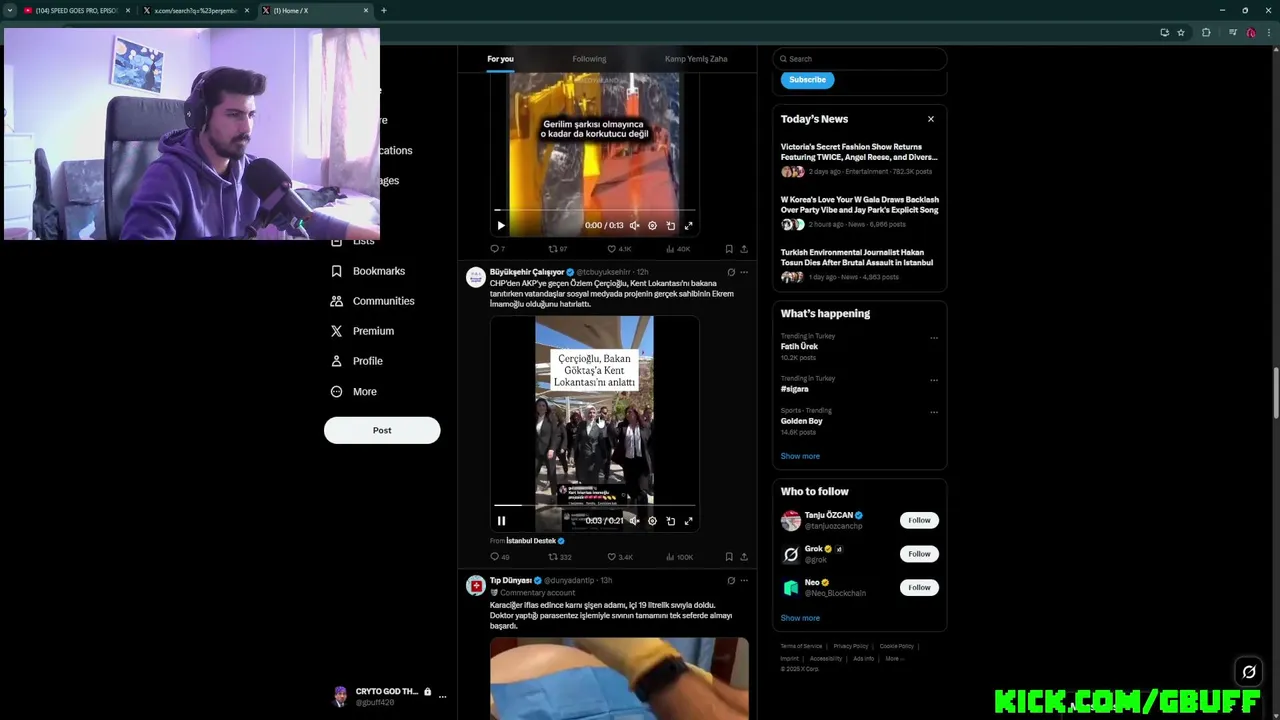Open Turkish Environmental Journalist Hakan Tosun story
Viewport: 1280px width, 720px height.
857,257
